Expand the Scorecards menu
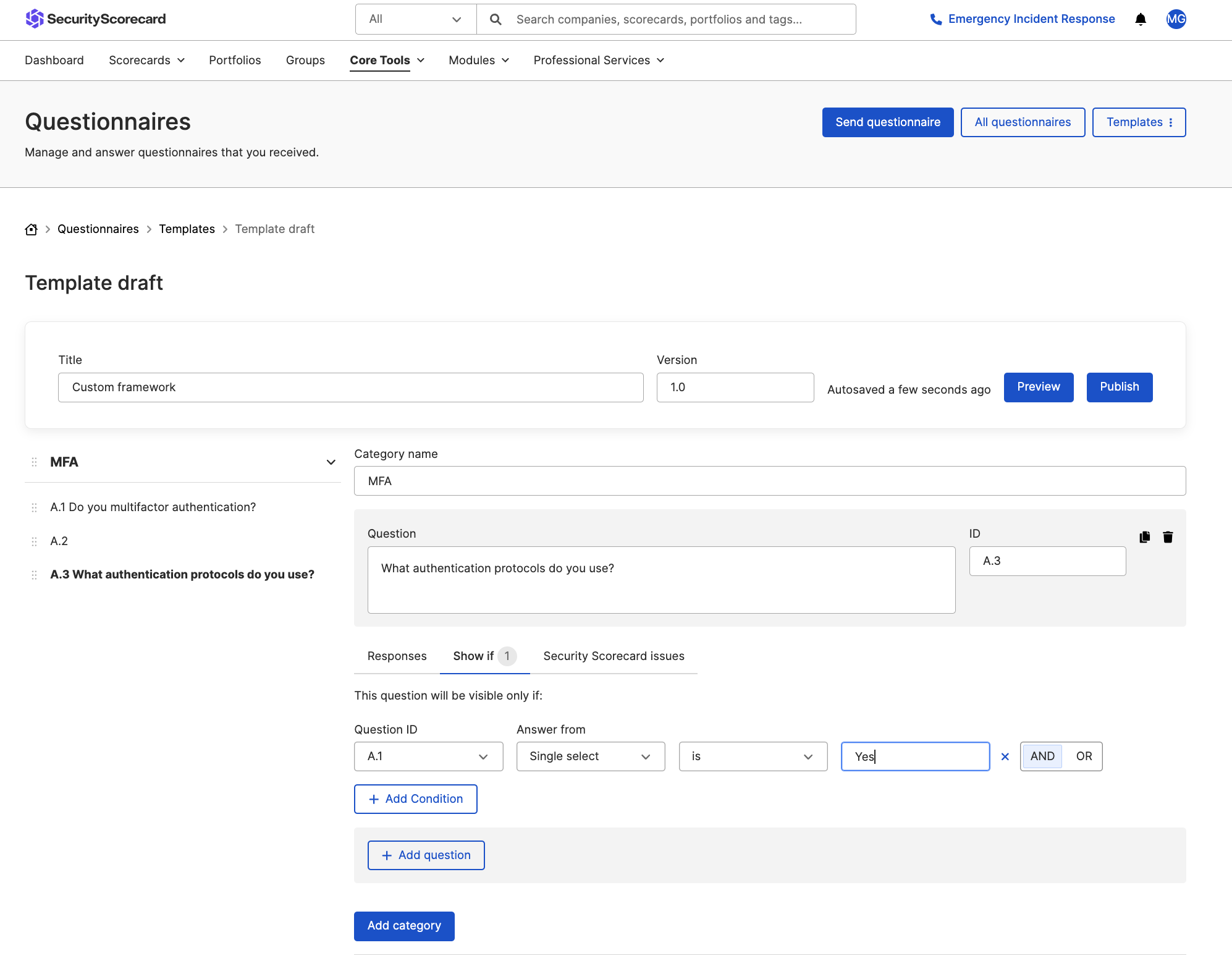 [x=146, y=60]
